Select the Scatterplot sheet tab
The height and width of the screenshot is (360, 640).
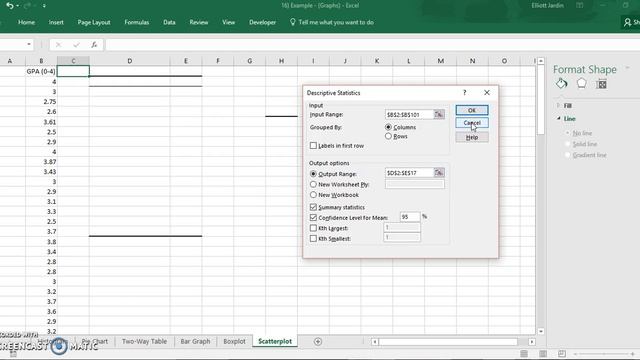click(x=275, y=341)
